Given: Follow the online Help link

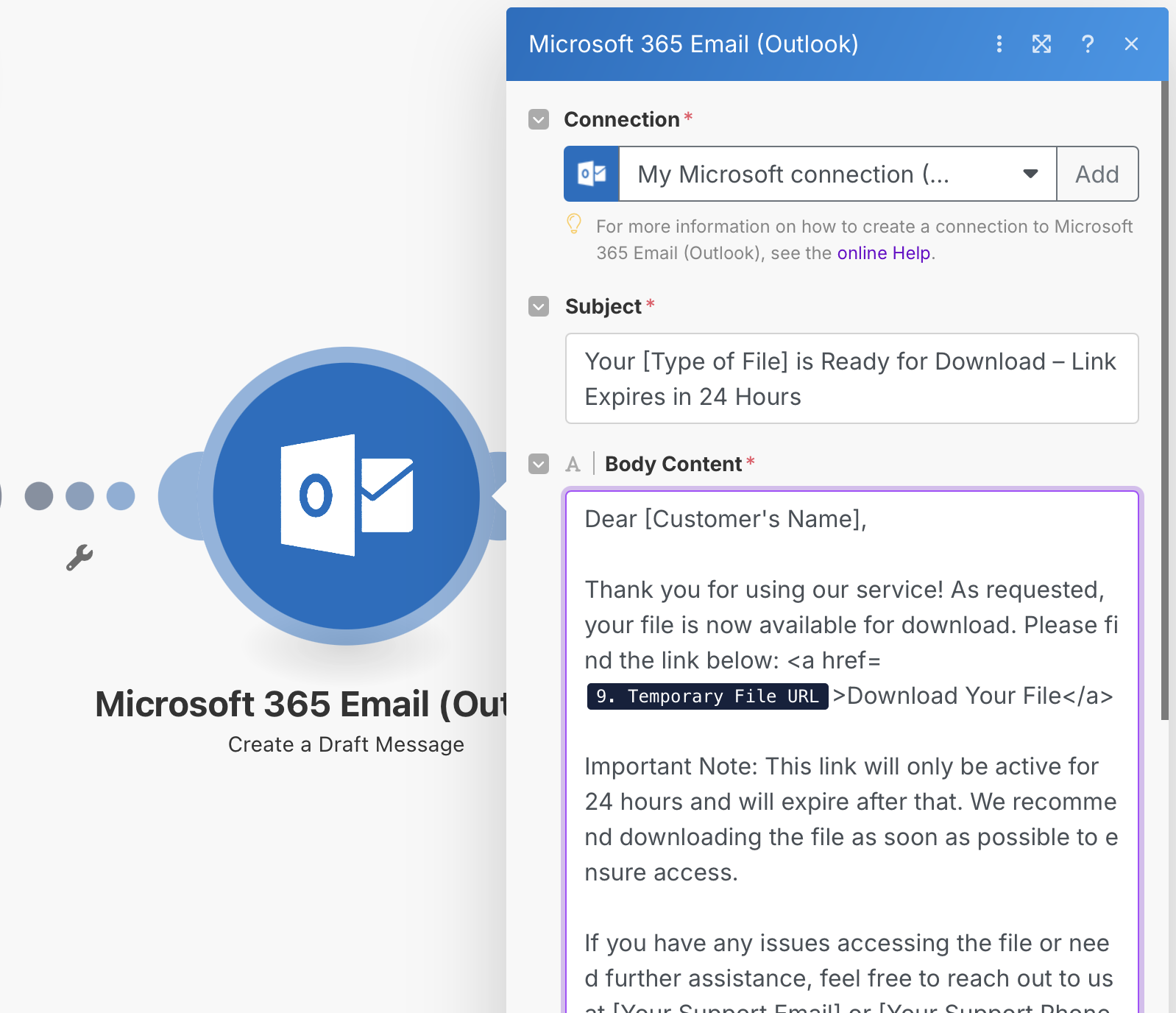Looking at the screenshot, I should coord(884,253).
